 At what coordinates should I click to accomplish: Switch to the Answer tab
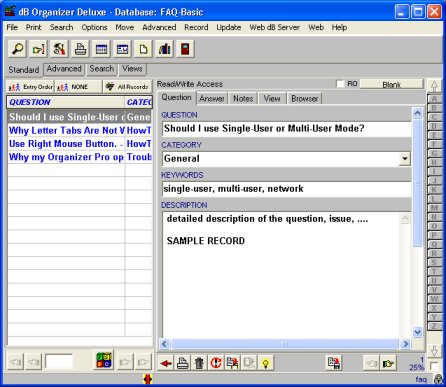[x=212, y=99]
